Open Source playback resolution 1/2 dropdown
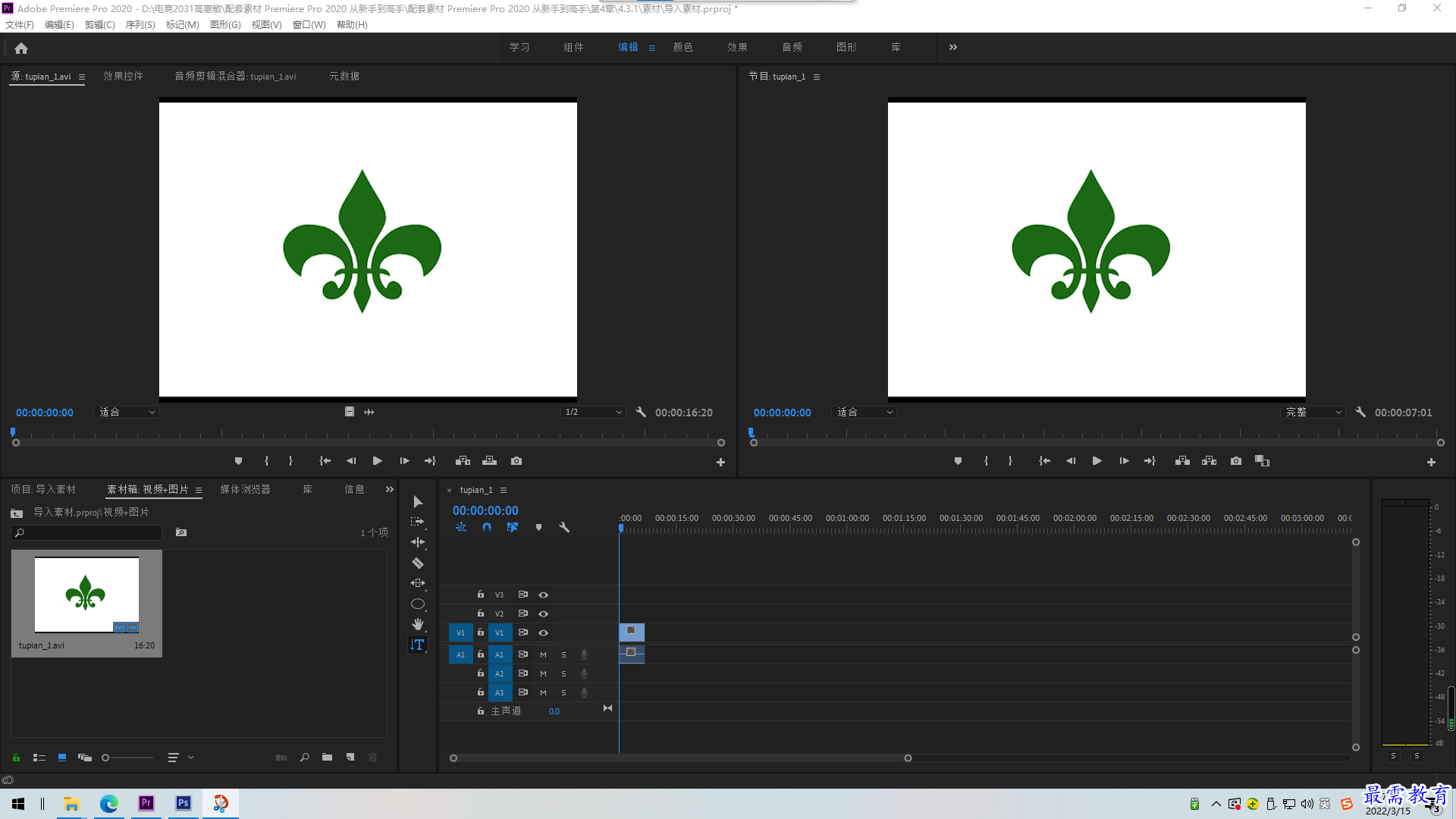 pyautogui.click(x=593, y=413)
